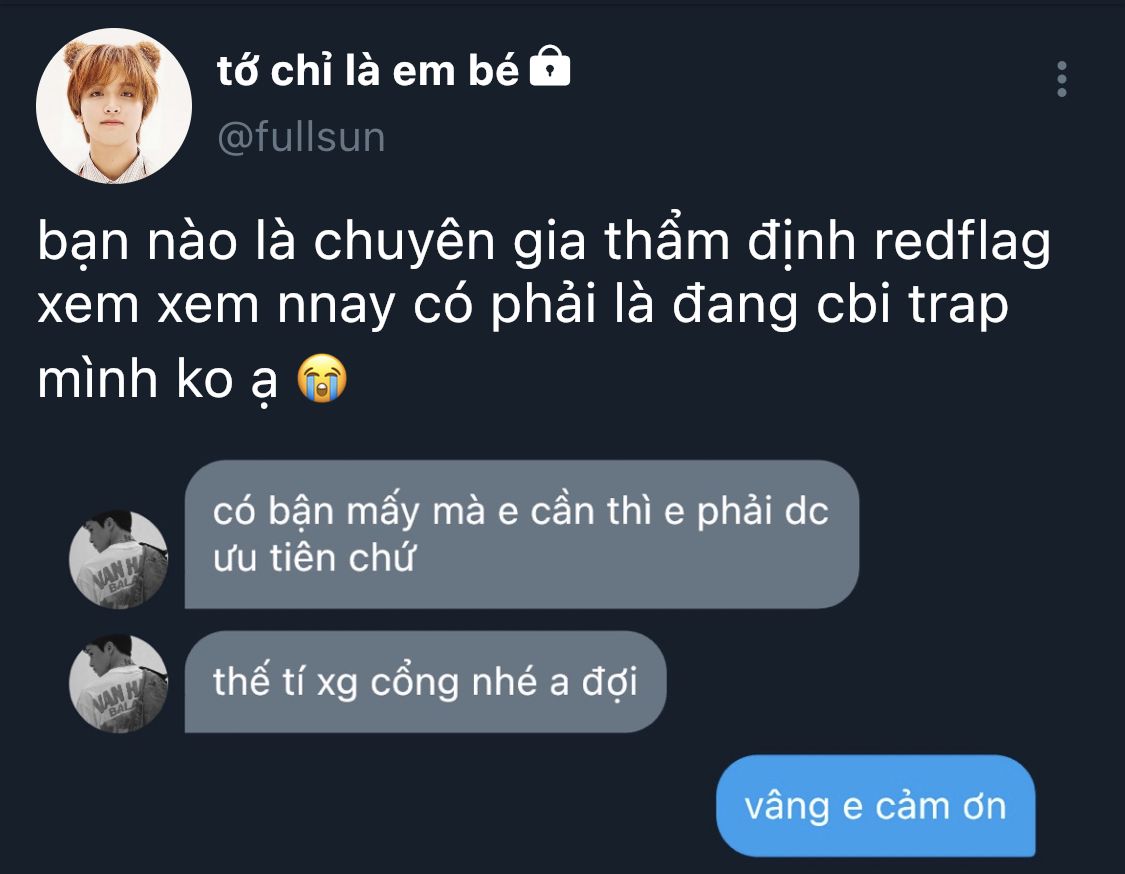Click the opening words 'bạn nào' of tweet

pos(137,242)
